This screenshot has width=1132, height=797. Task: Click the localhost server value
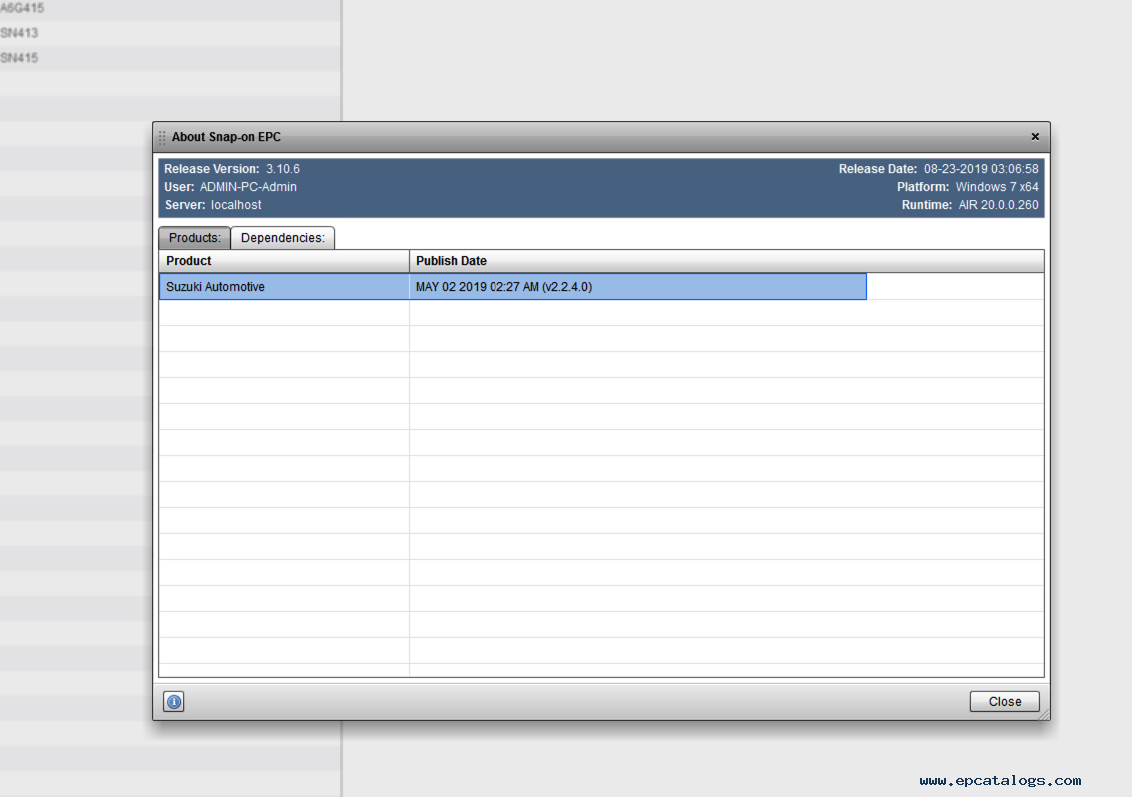(x=236, y=205)
